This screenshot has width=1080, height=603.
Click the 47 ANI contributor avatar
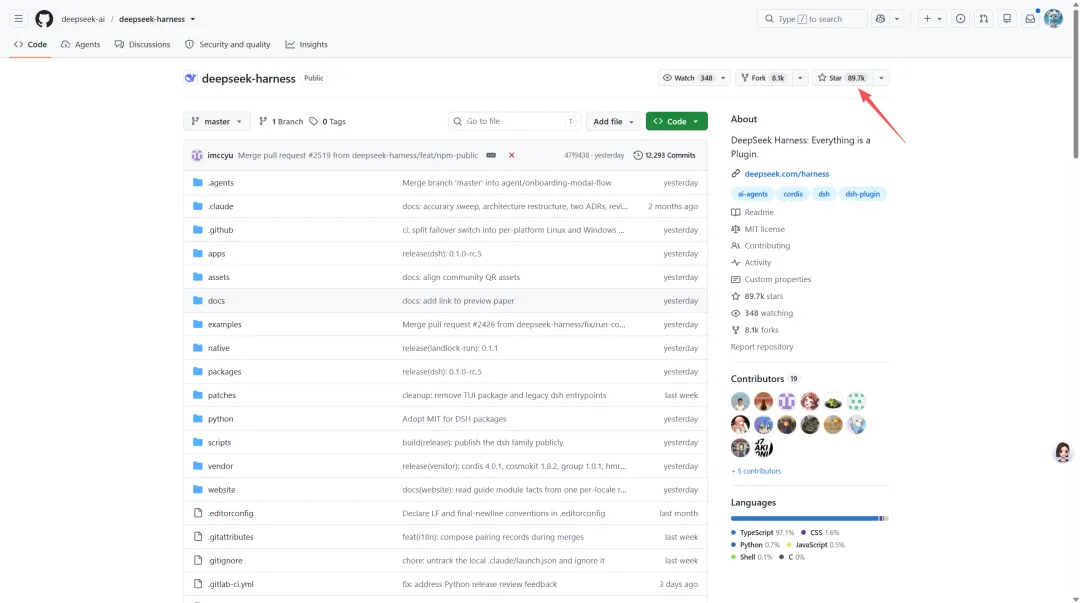[x=763, y=447]
